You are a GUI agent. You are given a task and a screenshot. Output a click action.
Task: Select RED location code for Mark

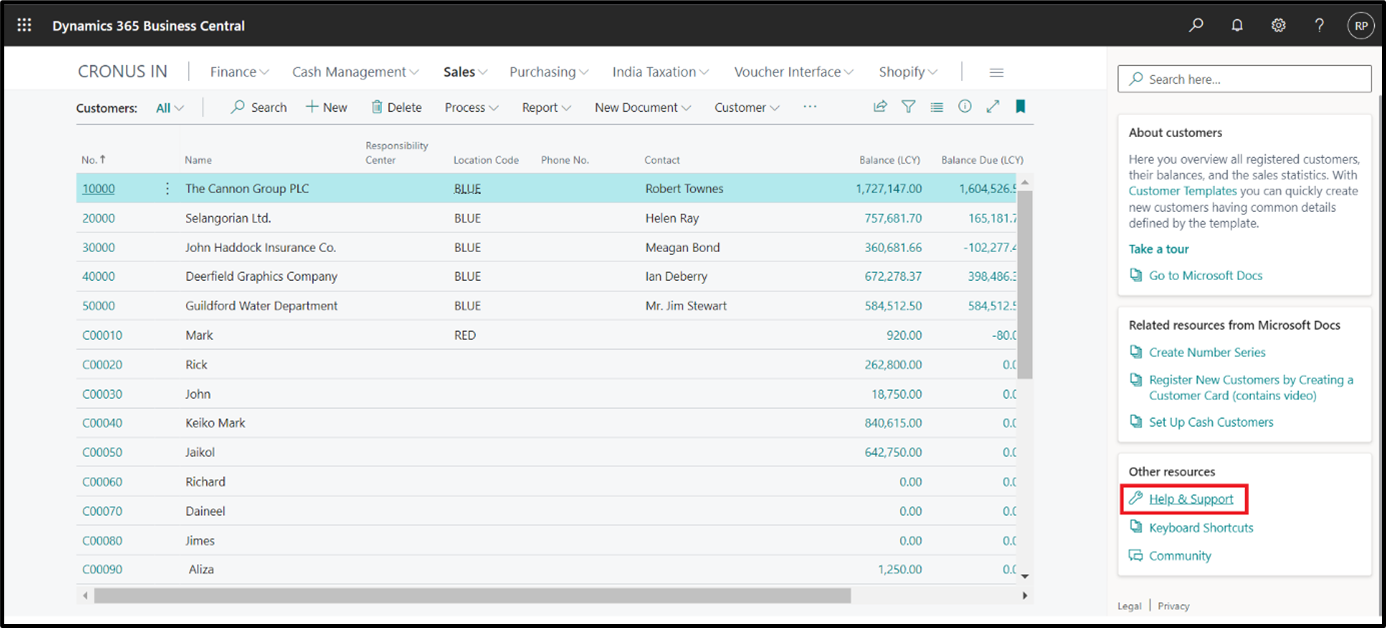coord(465,335)
